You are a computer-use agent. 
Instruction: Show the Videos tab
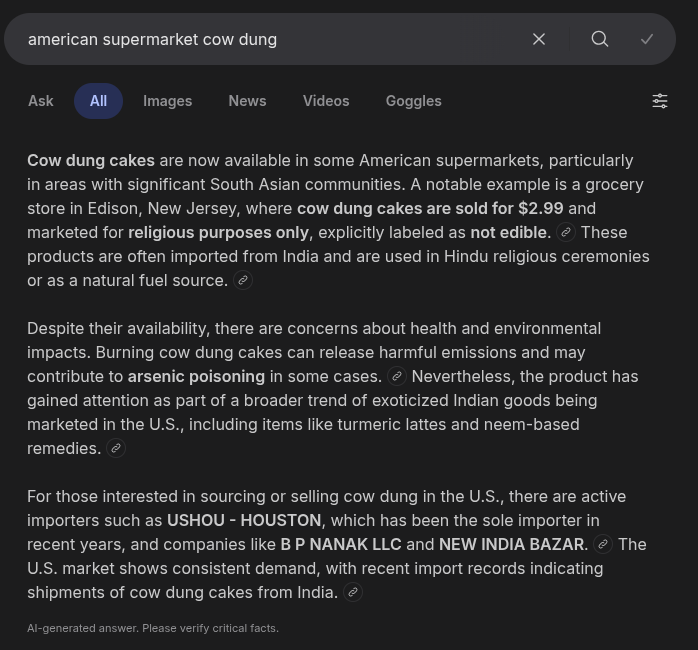pyautogui.click(x=326, y=101)
